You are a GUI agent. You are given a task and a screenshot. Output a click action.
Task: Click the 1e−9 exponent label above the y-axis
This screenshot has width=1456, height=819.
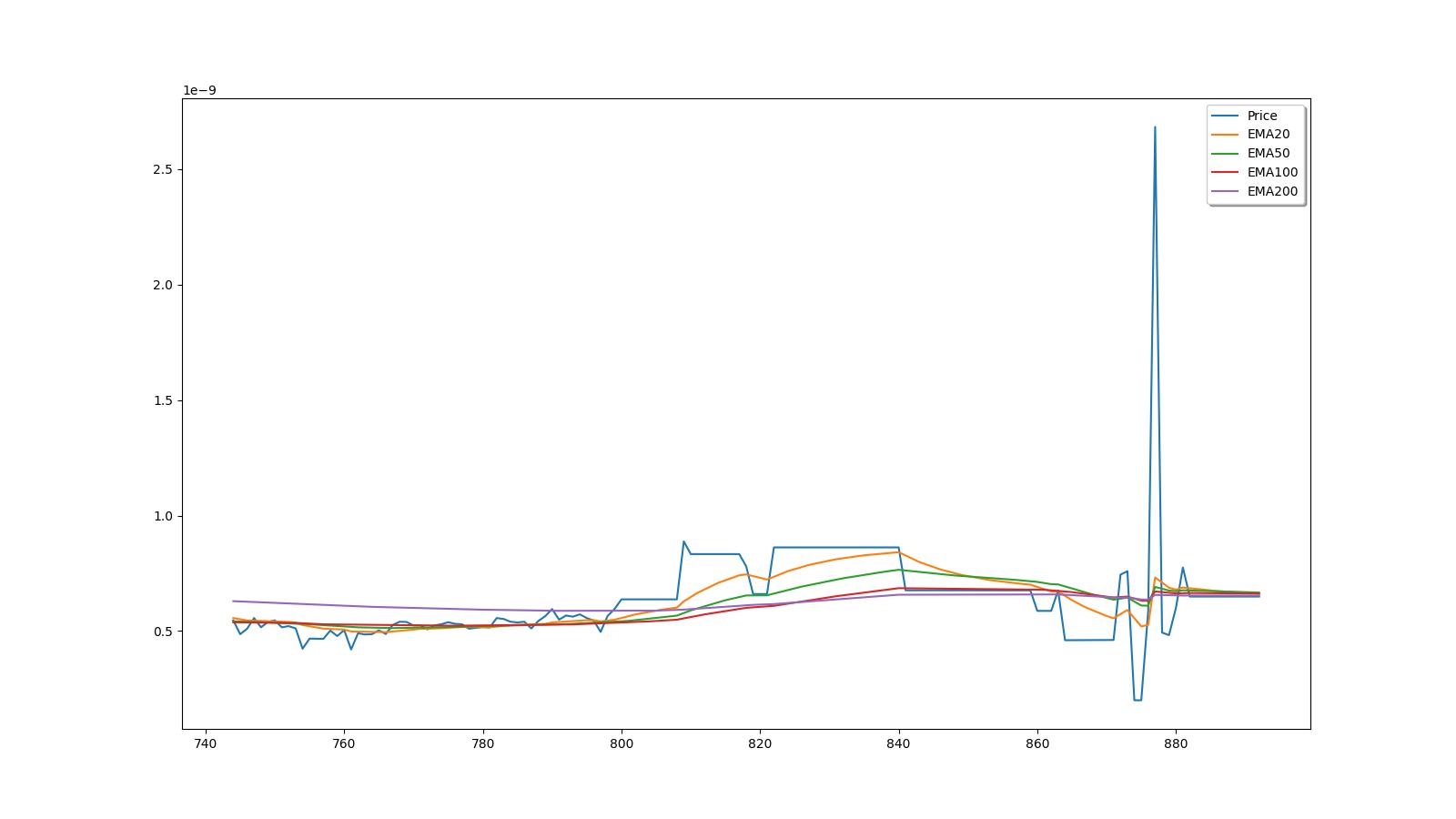199,90
